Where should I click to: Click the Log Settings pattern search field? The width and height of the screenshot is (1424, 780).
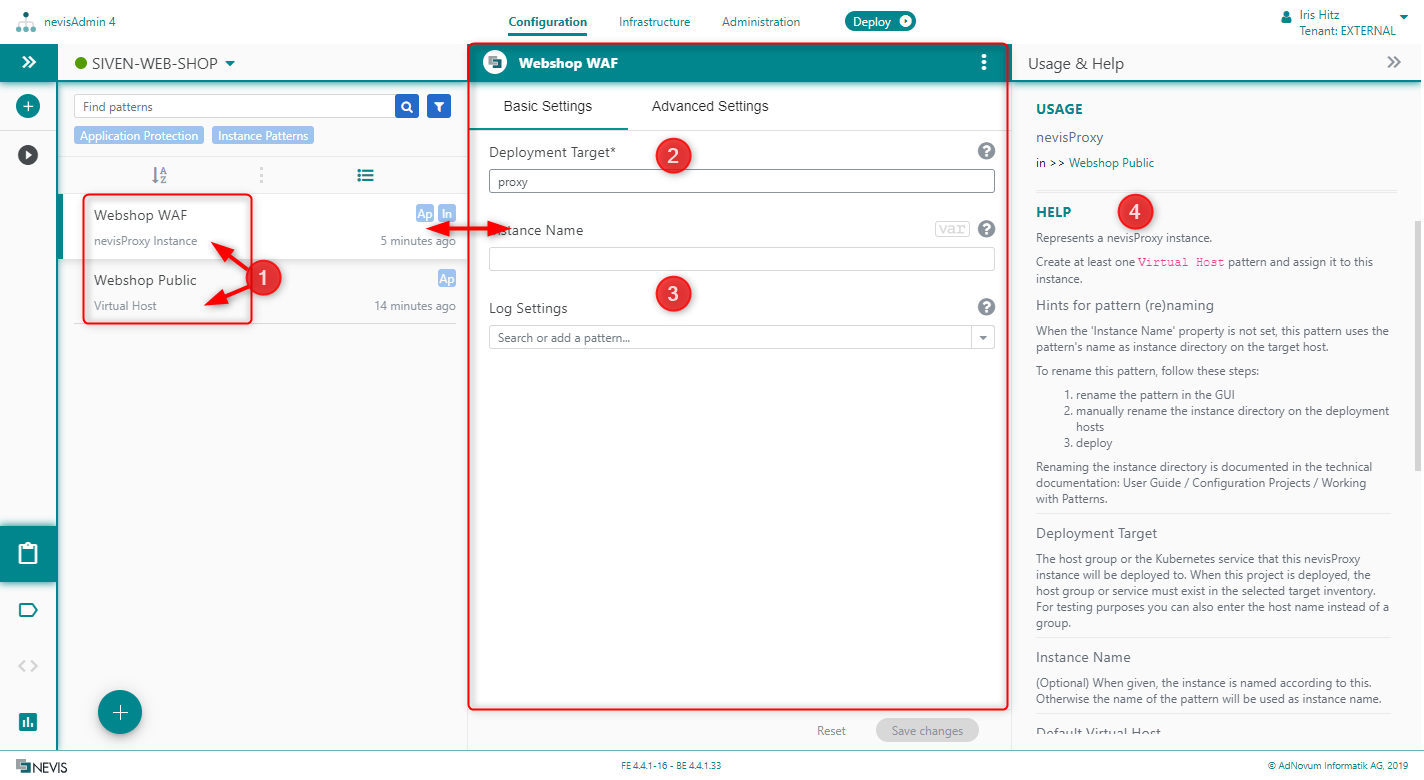click(x=730, y=338)
